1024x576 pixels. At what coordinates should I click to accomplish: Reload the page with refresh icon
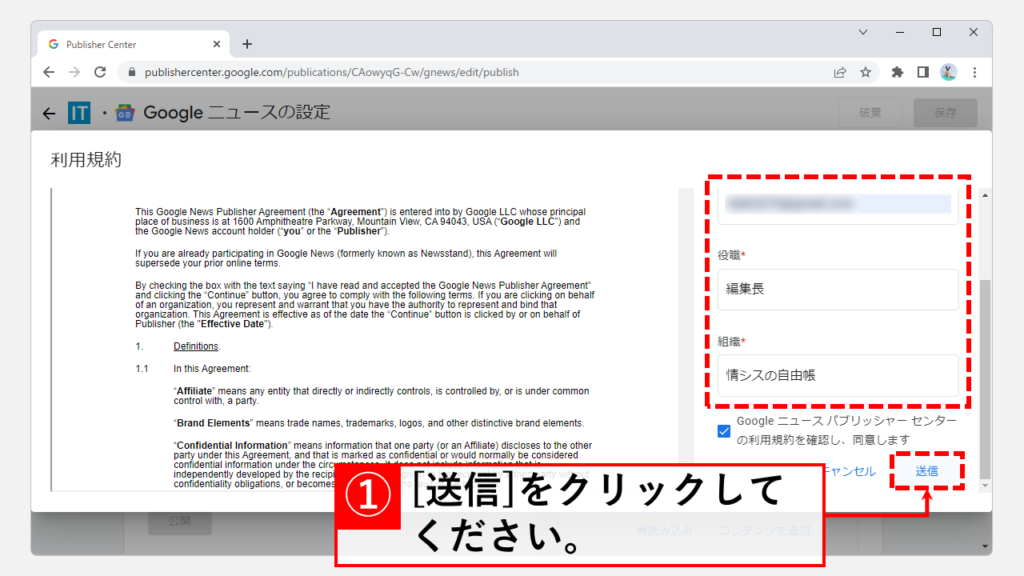coord(100,72)
